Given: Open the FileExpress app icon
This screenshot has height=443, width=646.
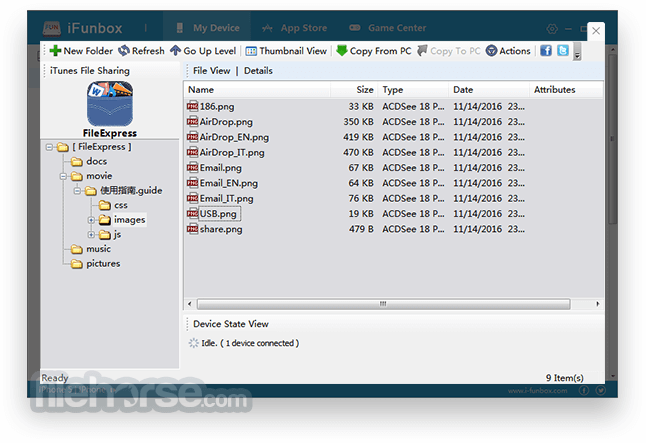Looking at the screenshot, I should click(110, 104).
